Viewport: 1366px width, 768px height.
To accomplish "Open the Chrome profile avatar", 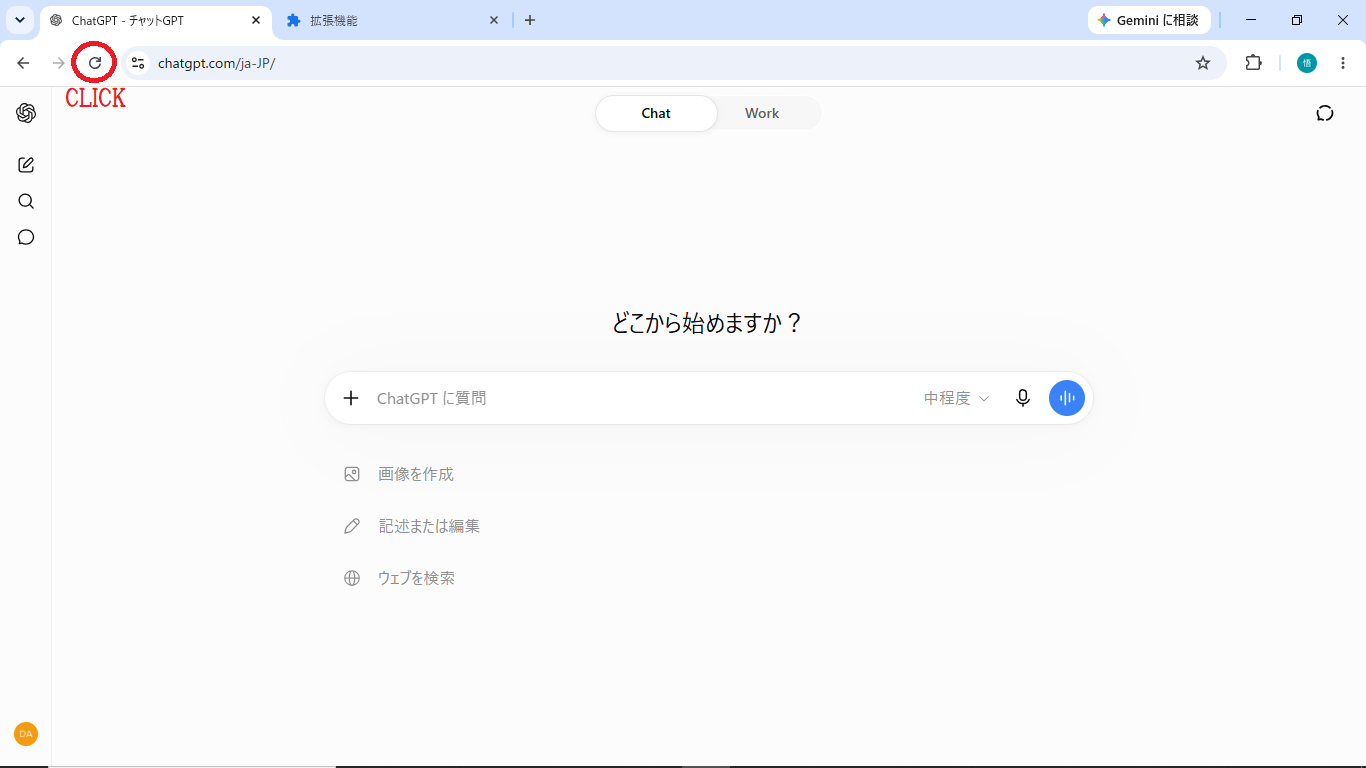I will tap(1306, 63).
